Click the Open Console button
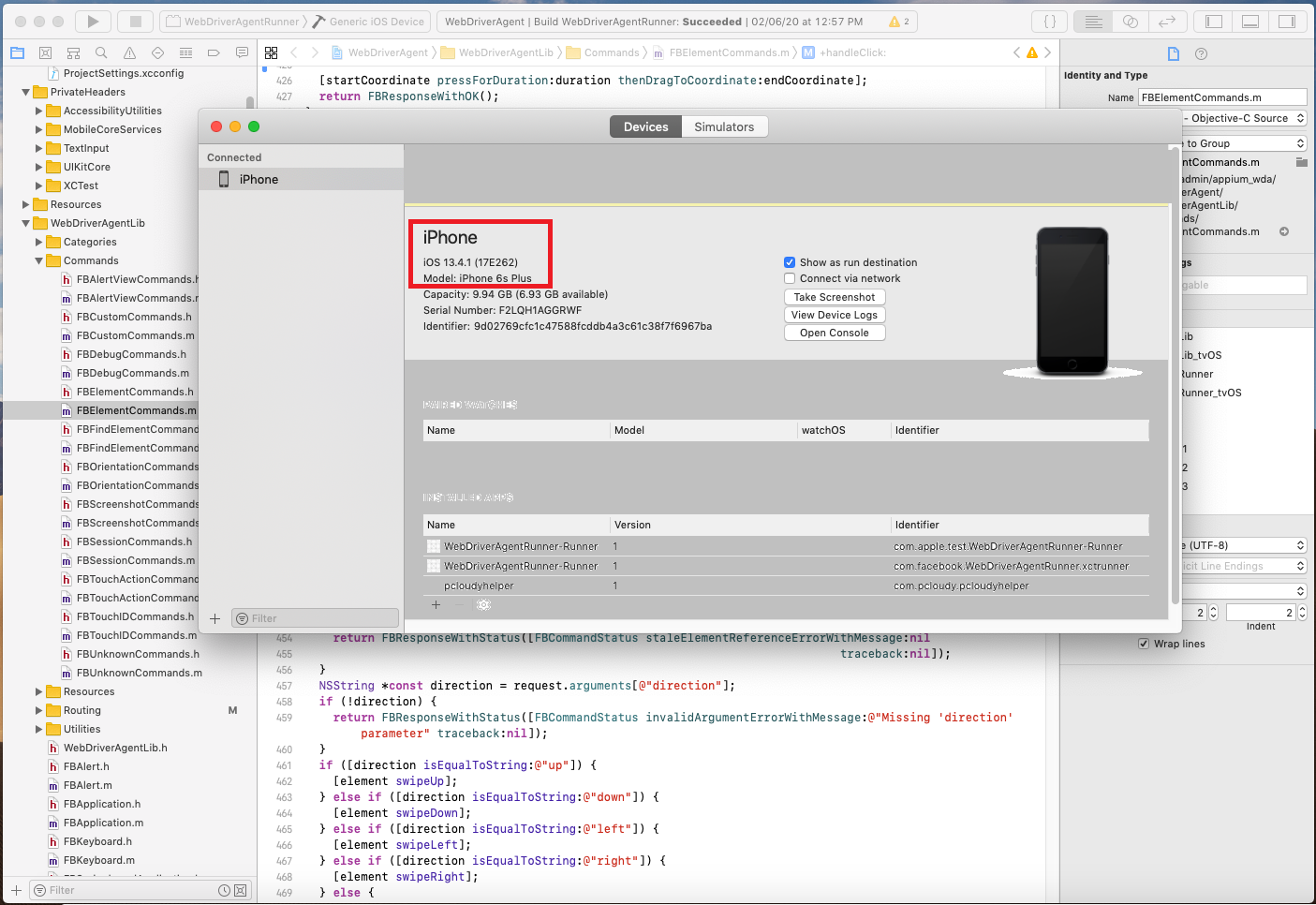The image size is (1316, 905). coord(835,333)
